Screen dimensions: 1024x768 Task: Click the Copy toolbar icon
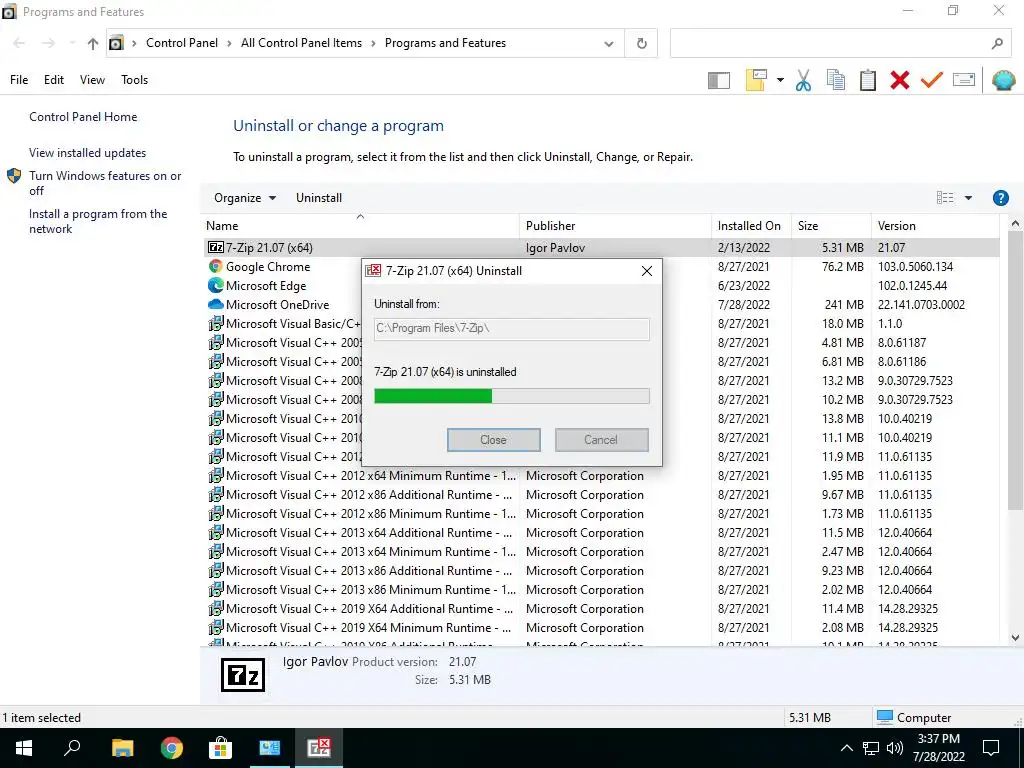pyautogui.click(x=835, y=80)
